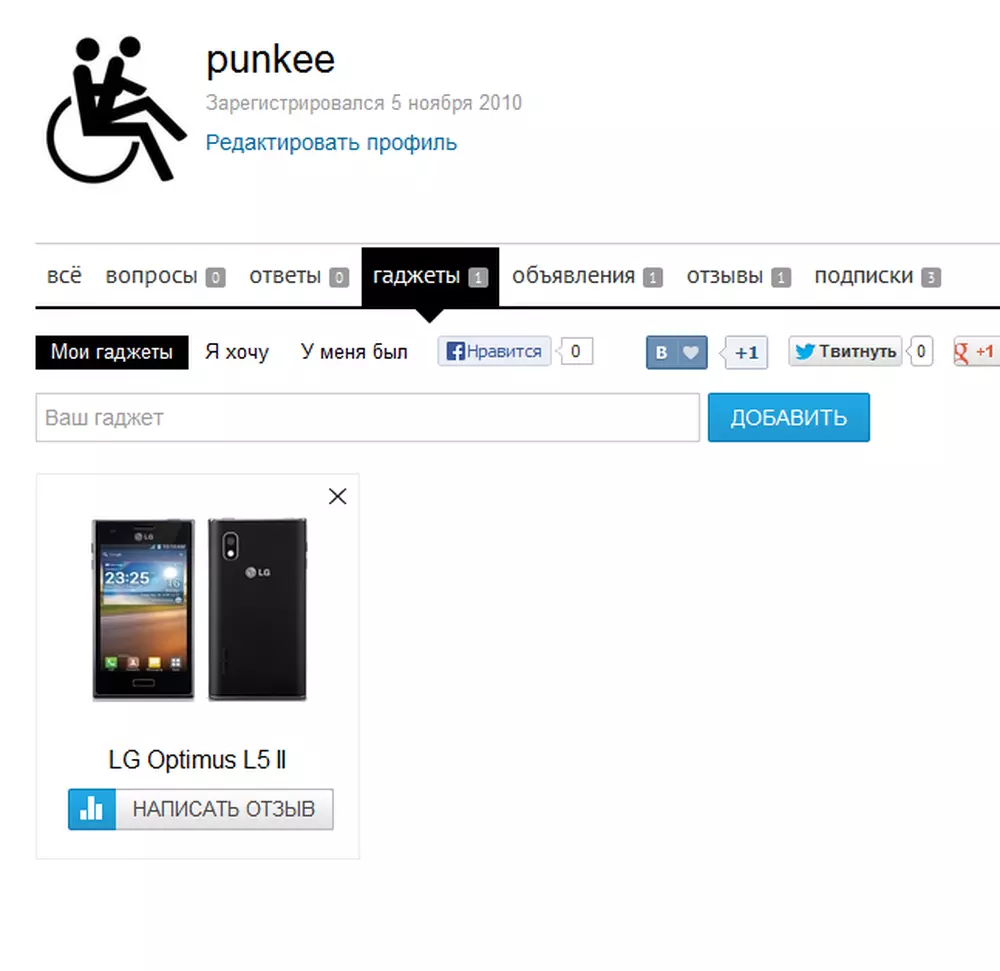Click the VK +1 counter bubble

tap(746, 352)
